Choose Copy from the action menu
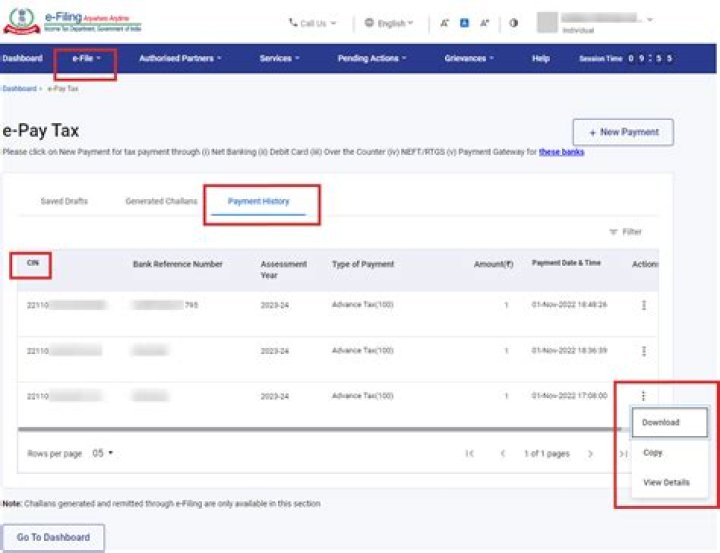The image size is (720, 553). [652, 452]
